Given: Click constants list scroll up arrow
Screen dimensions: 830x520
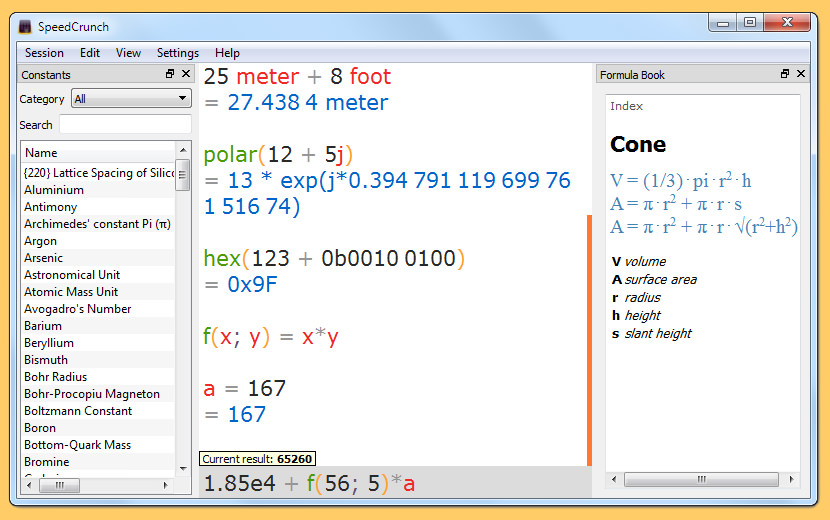Looking at the screenshot, I should [x=183, y=150].
